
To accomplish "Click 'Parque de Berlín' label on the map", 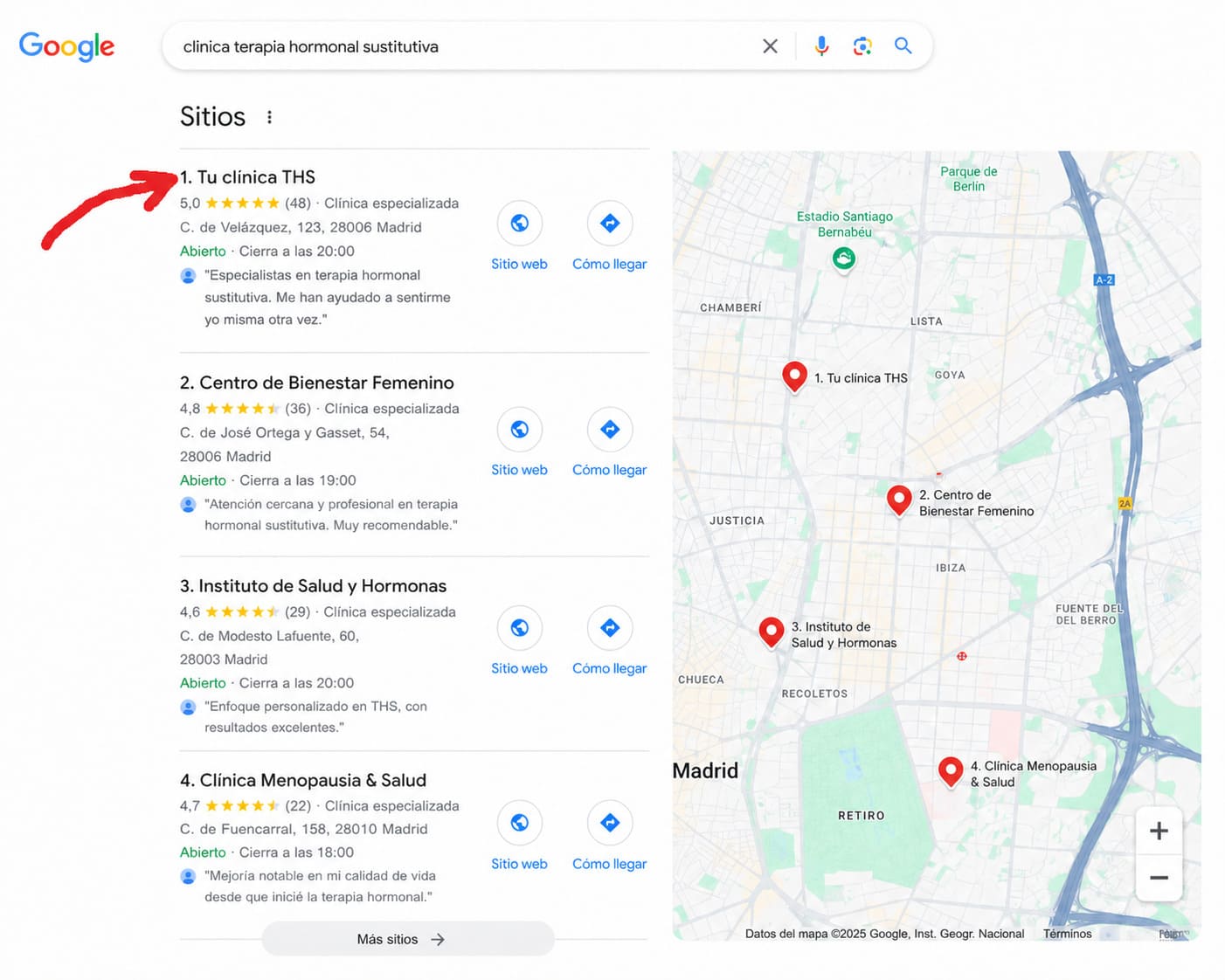I will (x=968, y=179).
